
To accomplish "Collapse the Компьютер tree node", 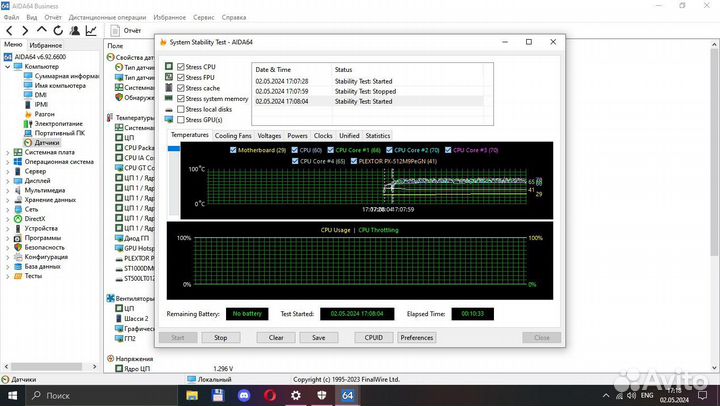I will [x=8, y=67].
